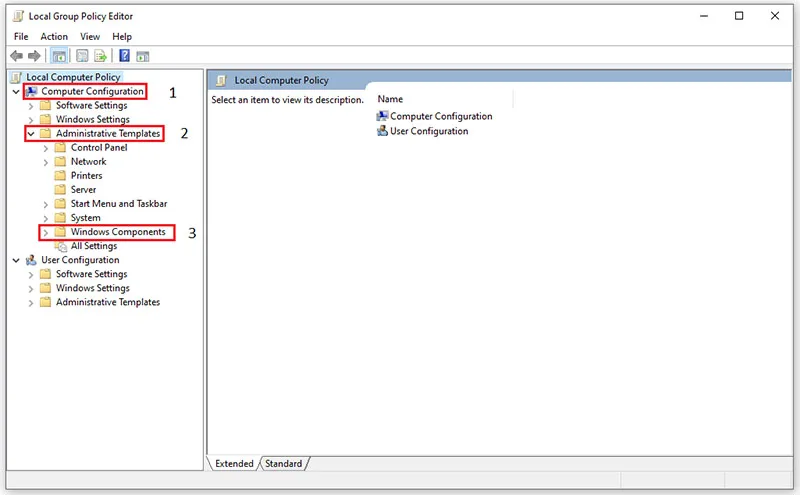Click User Configuration icon in tree
The image size is (800, 495).
pyautogui.click(x=31, y=260)
